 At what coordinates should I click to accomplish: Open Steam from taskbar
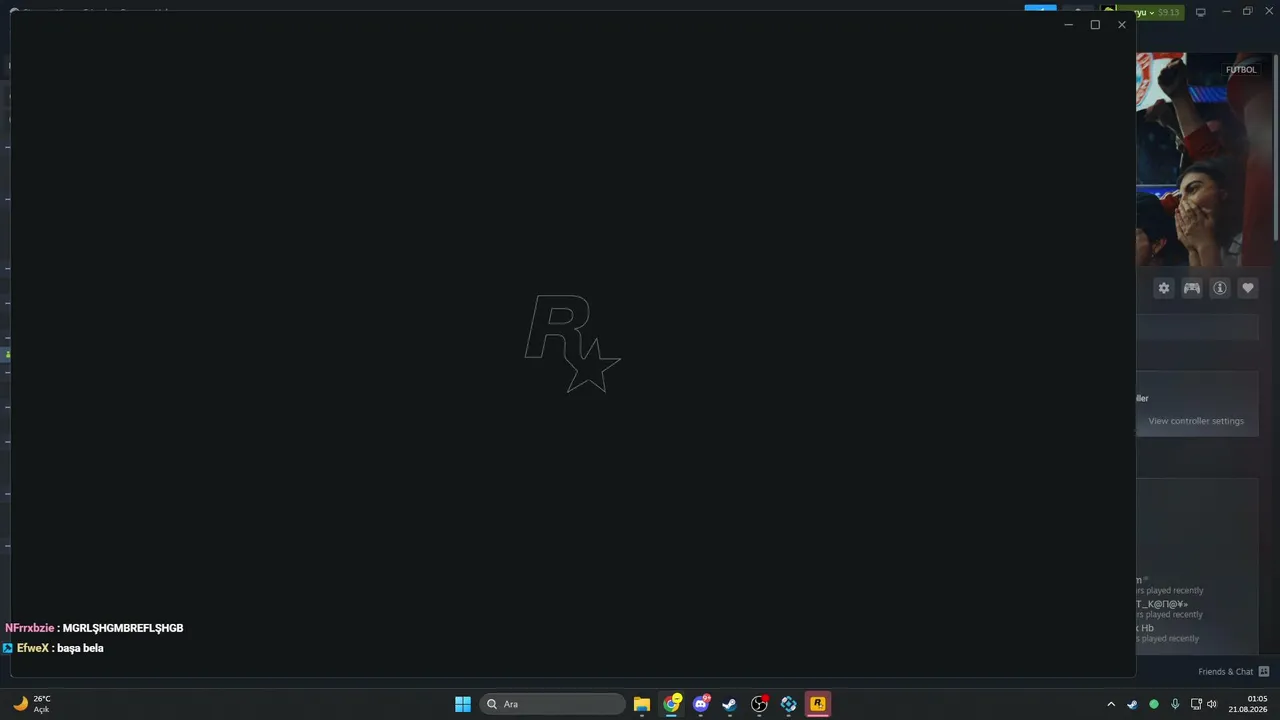pyautogui.click(x=730, y=704)
